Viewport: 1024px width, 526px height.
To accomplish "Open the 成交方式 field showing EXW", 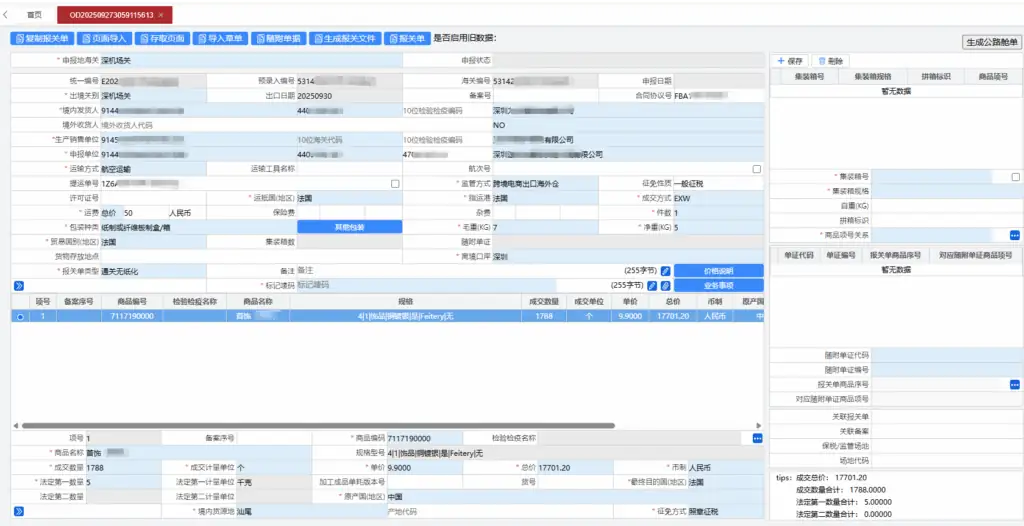I will pyautogui.click(x=718, y=198).
